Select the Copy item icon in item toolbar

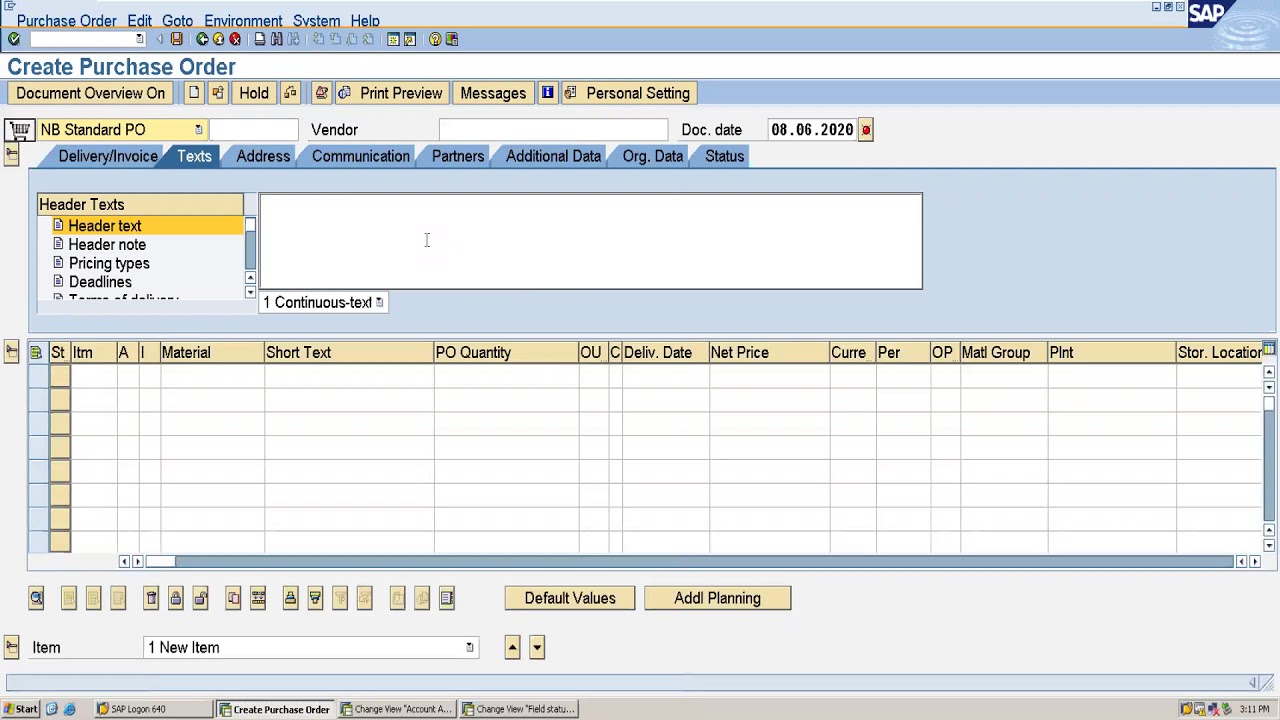pos(231,598)
